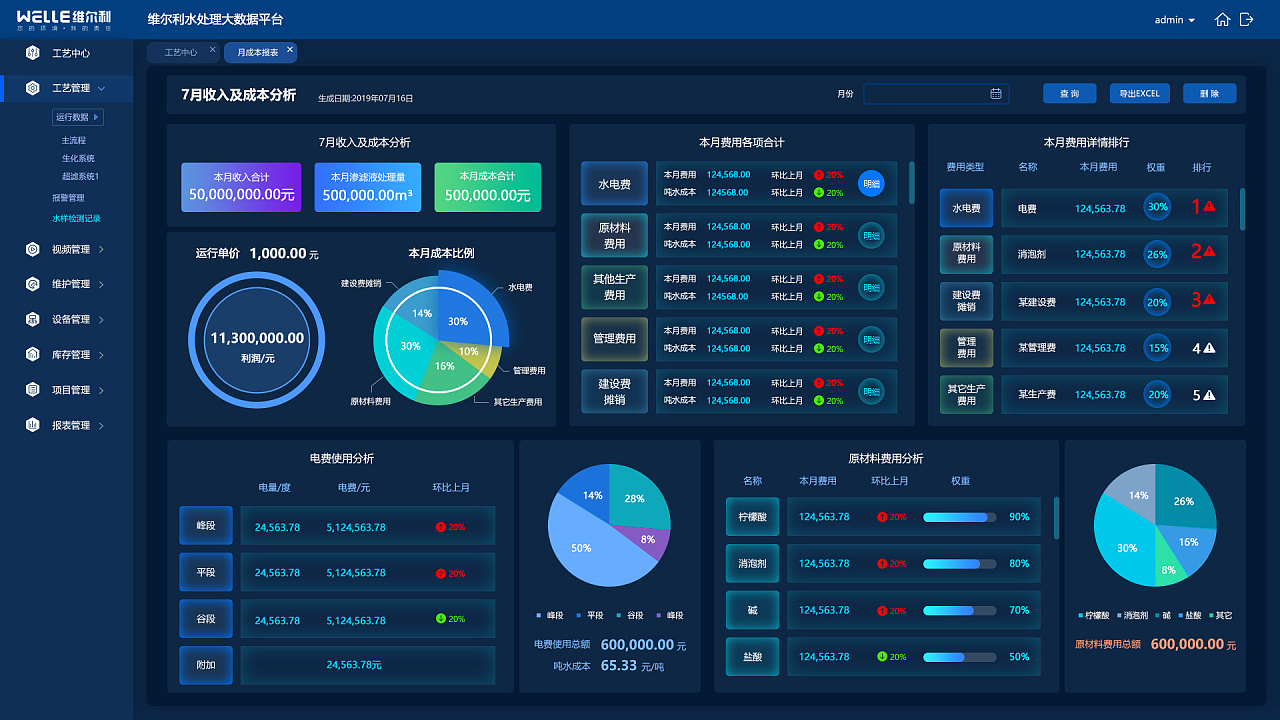Click the 平段 button in 电费使用分析
The height and width of the screenshot is (720, 1280).
tap(206, 572)
